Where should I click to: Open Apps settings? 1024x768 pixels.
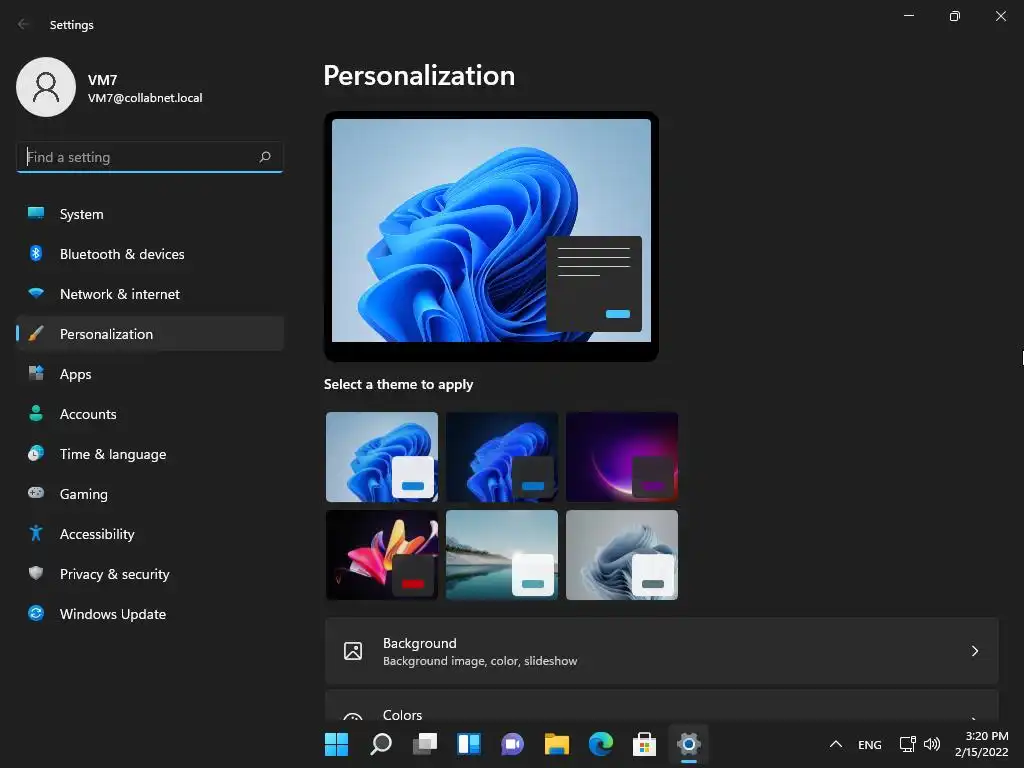click(150, 374)
